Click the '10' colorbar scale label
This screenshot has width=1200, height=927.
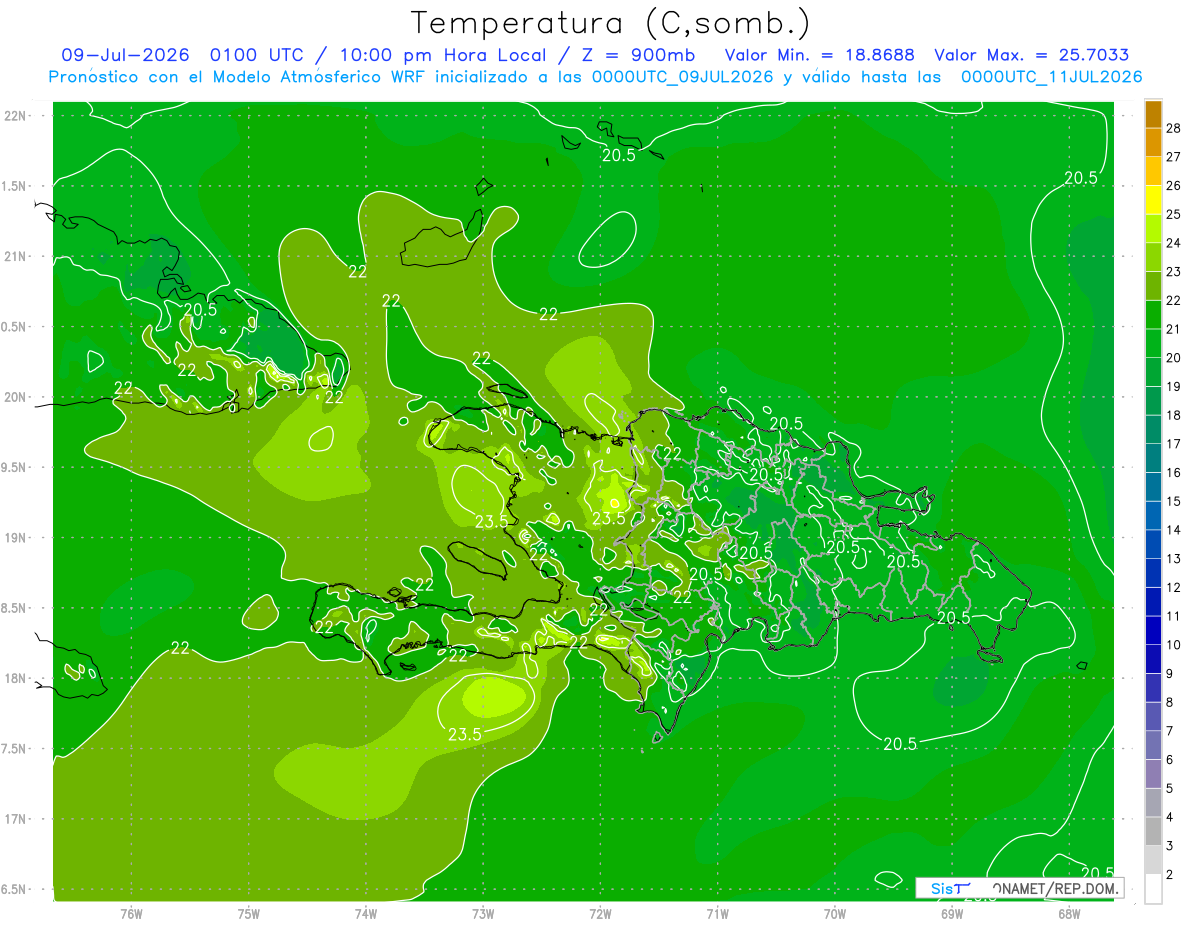(1173, 645)
